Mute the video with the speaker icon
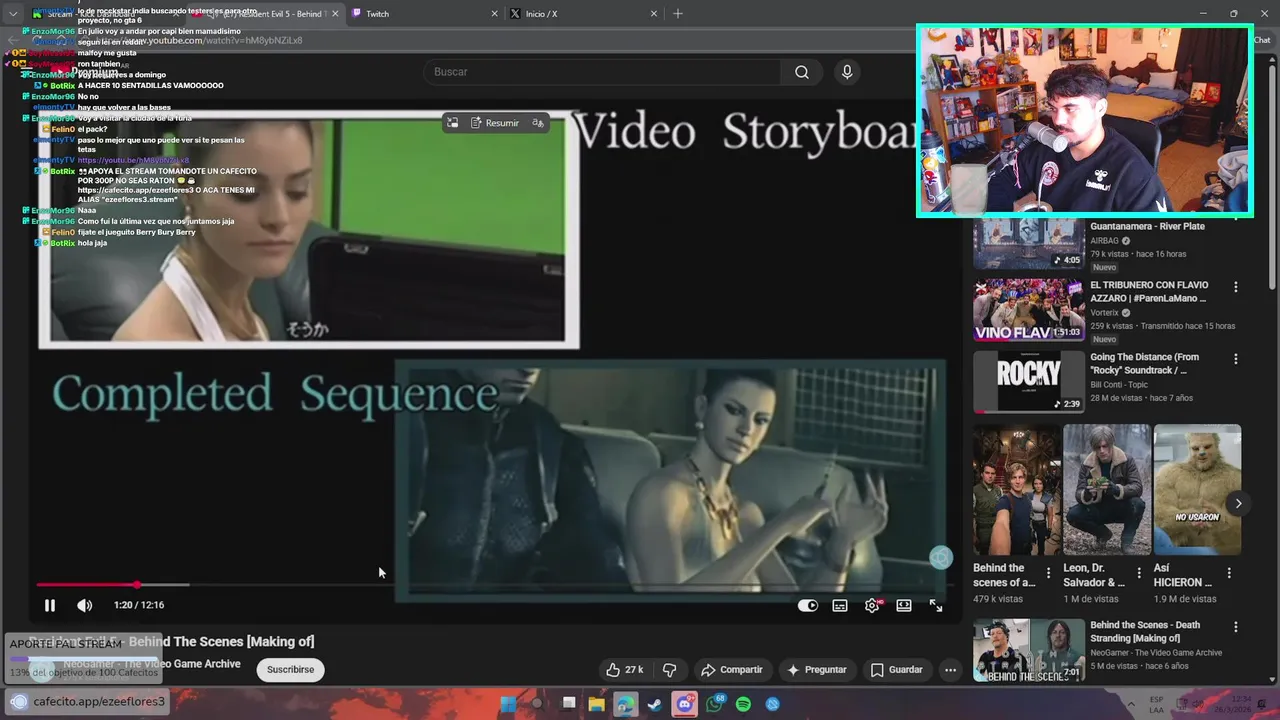Screen dimensions: 1280x720 point(85,605)
